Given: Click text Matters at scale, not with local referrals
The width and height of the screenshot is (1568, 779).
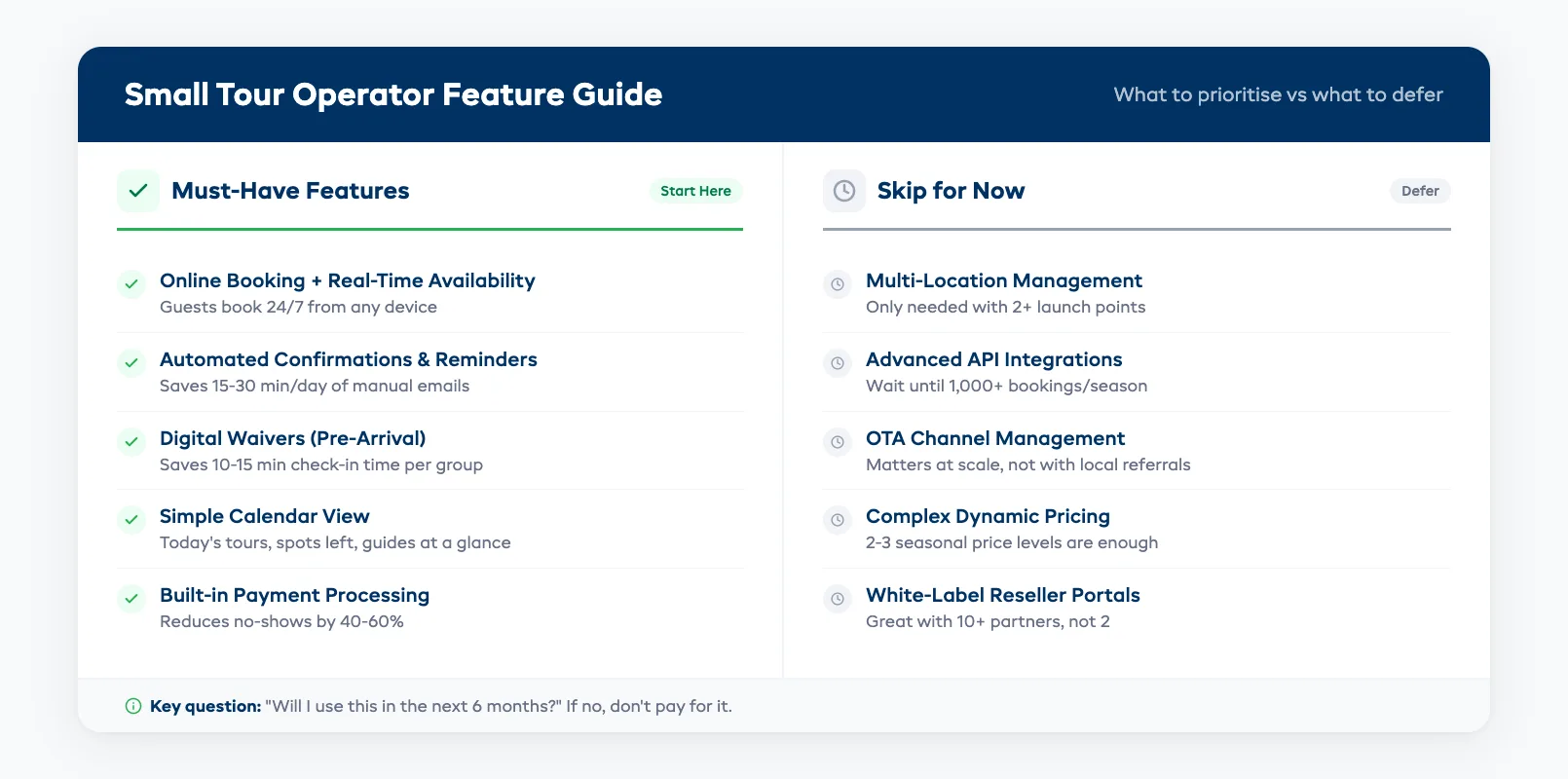Looking at the screenshot, I should coord(1028,464).
